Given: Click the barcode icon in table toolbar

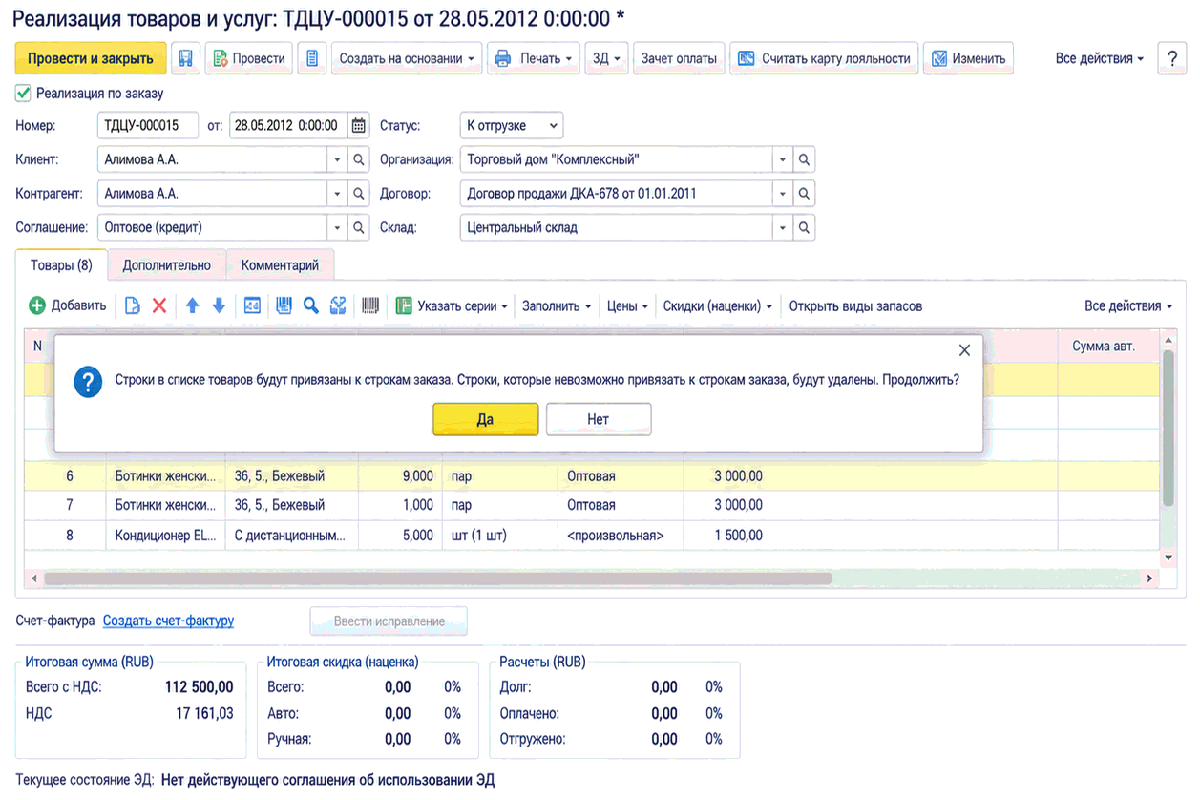Looking at the screenshot, I should [x=370, y=306].
